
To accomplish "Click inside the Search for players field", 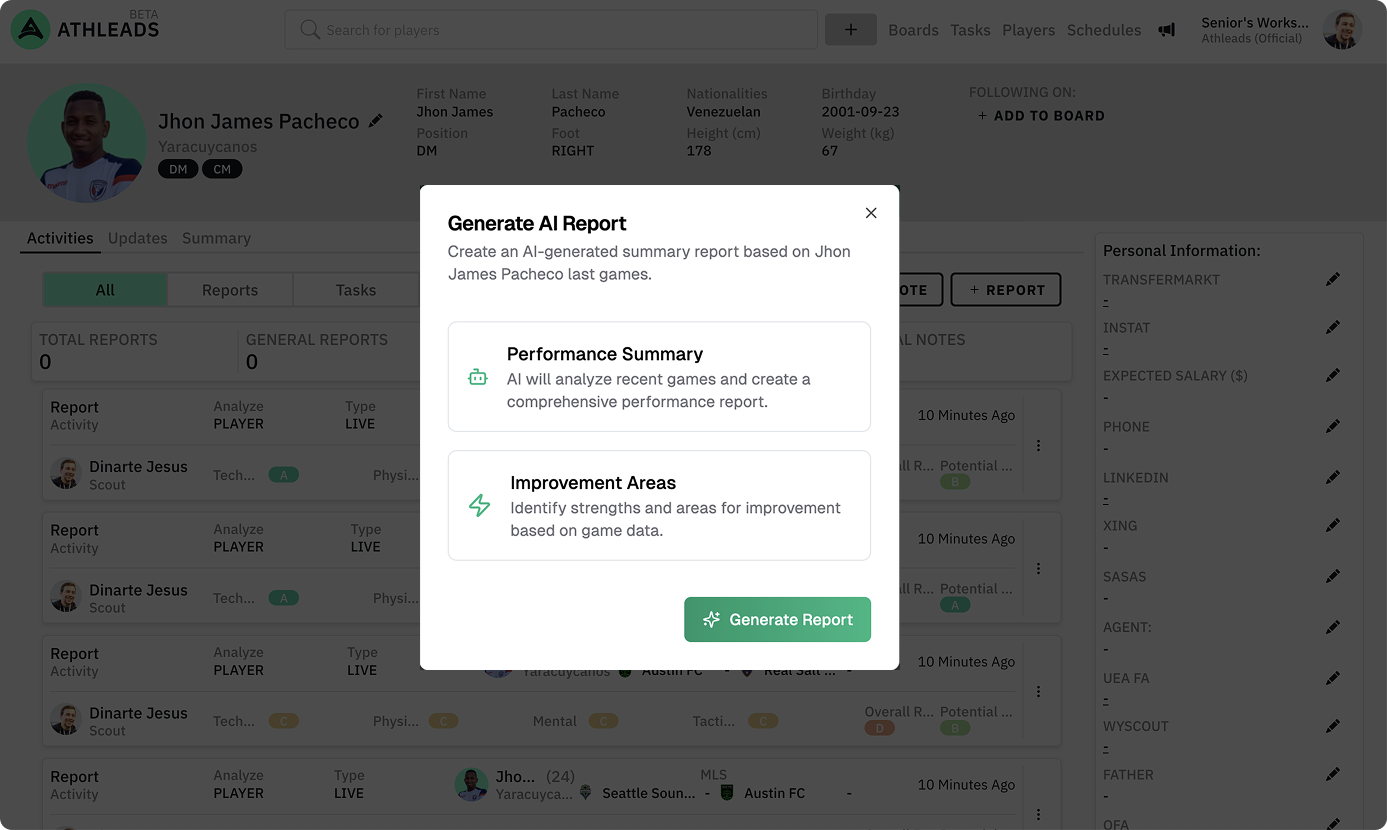I will (550, 30).
